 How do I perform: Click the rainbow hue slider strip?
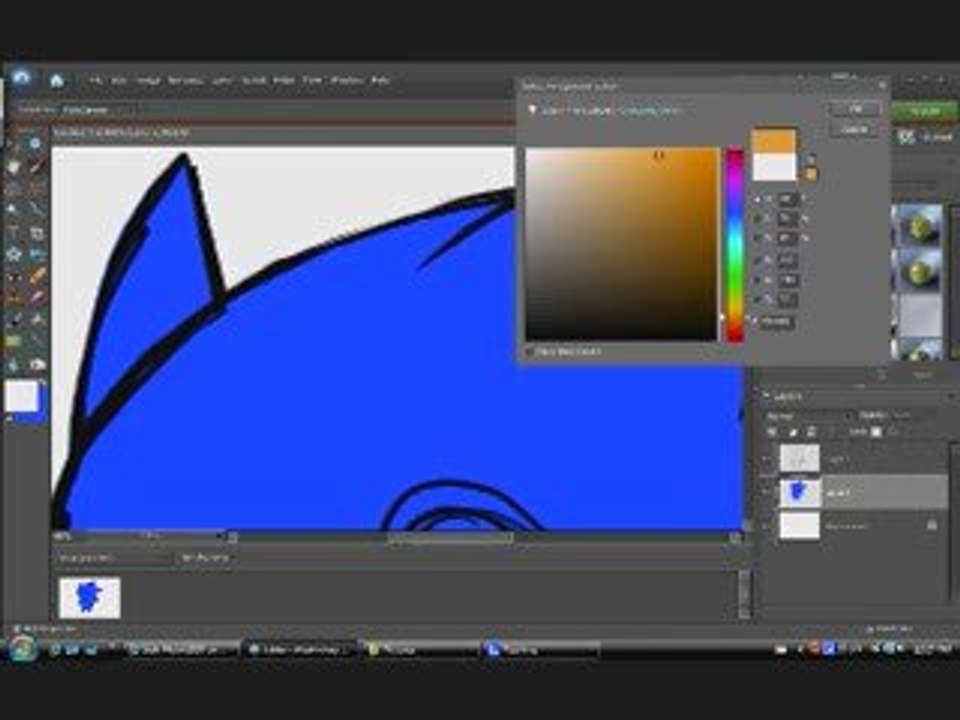point(735,244)
